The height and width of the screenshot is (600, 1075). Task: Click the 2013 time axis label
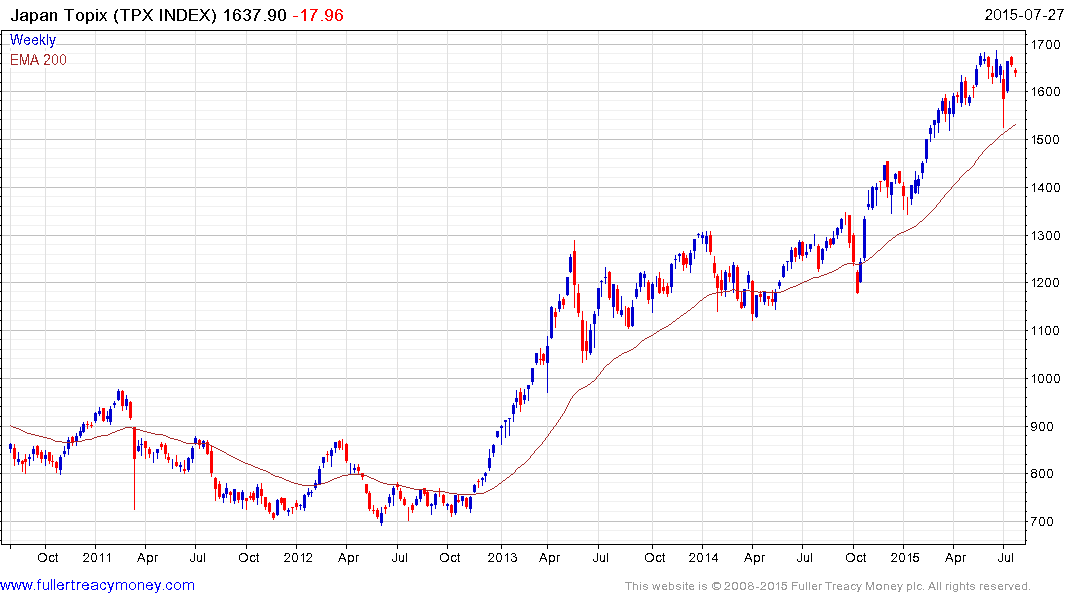pos(502,557)
